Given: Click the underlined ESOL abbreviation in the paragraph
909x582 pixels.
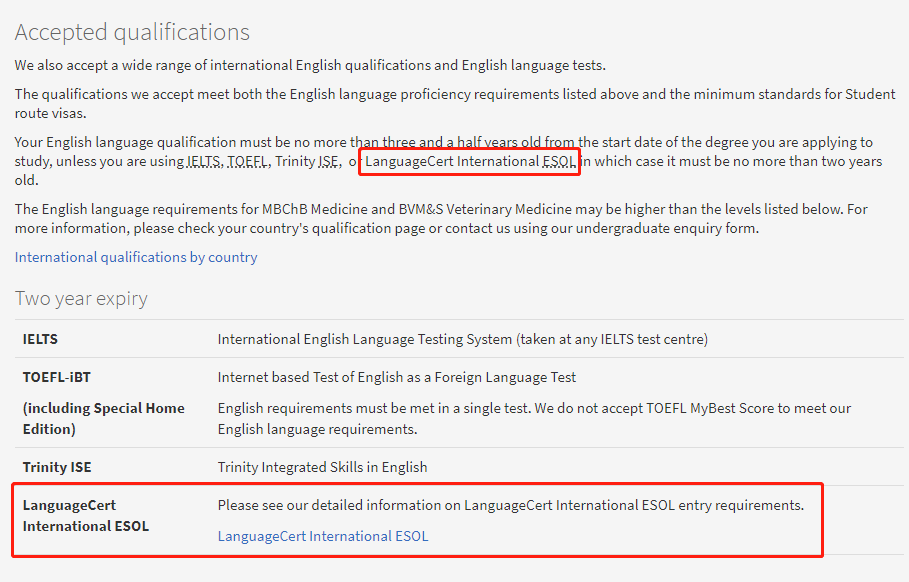Looking at the screenshot, I should (x=559, y=161).
